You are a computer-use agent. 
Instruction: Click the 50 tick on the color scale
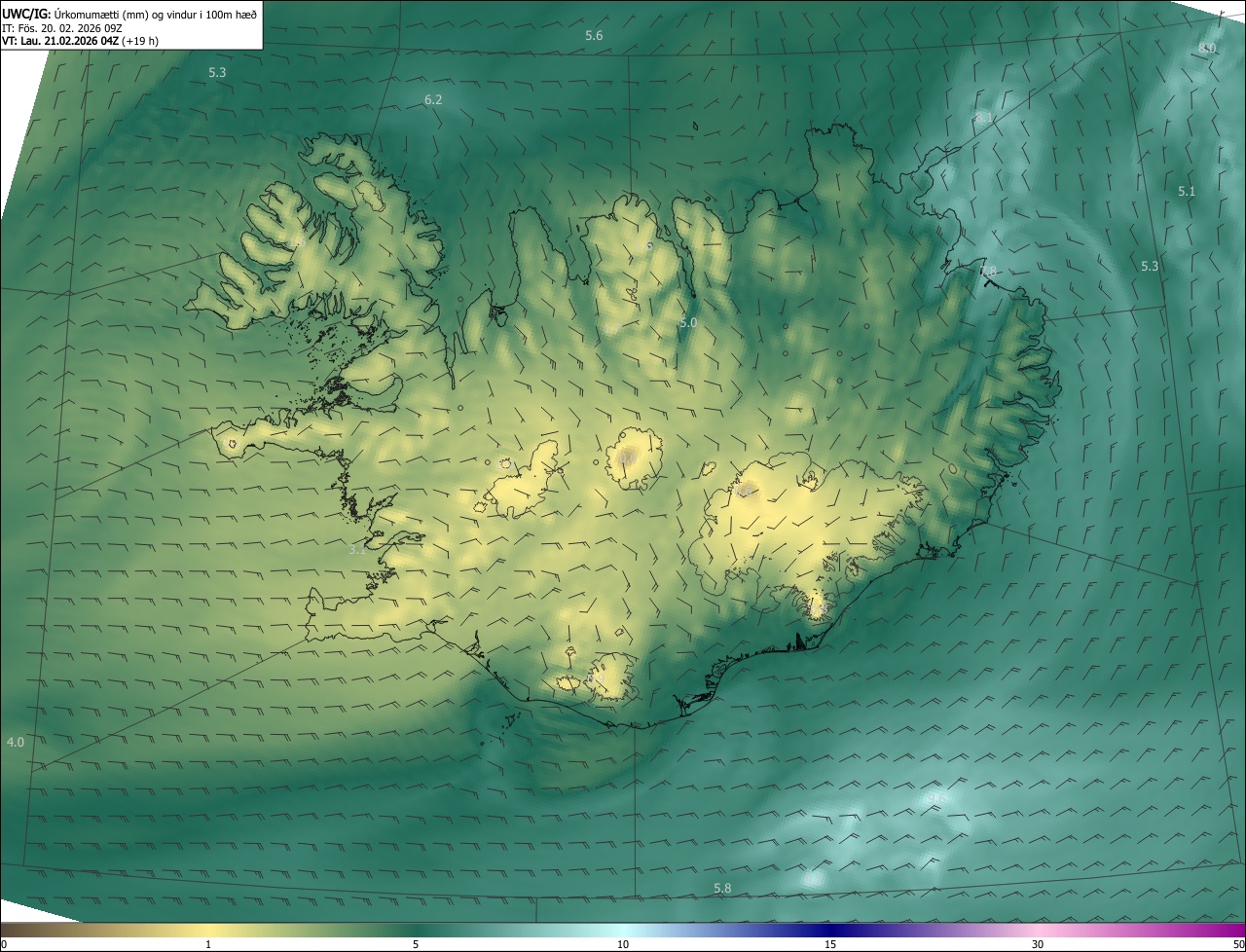1237,944
